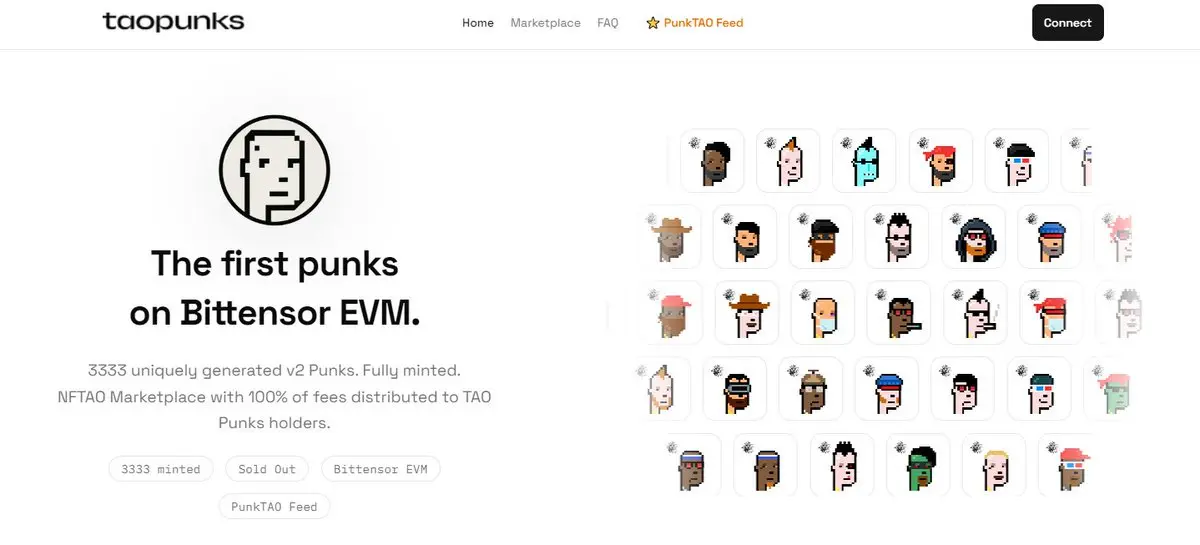Click the PunkTAO Feed pill below description
This screenshot has width=1200, height=545.
[274, 507]
